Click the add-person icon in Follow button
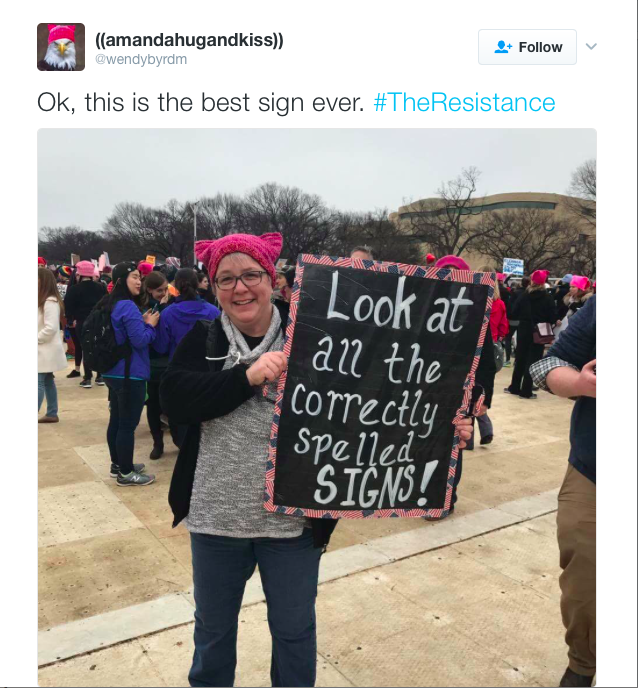638x688 pixels. point(503,47)
